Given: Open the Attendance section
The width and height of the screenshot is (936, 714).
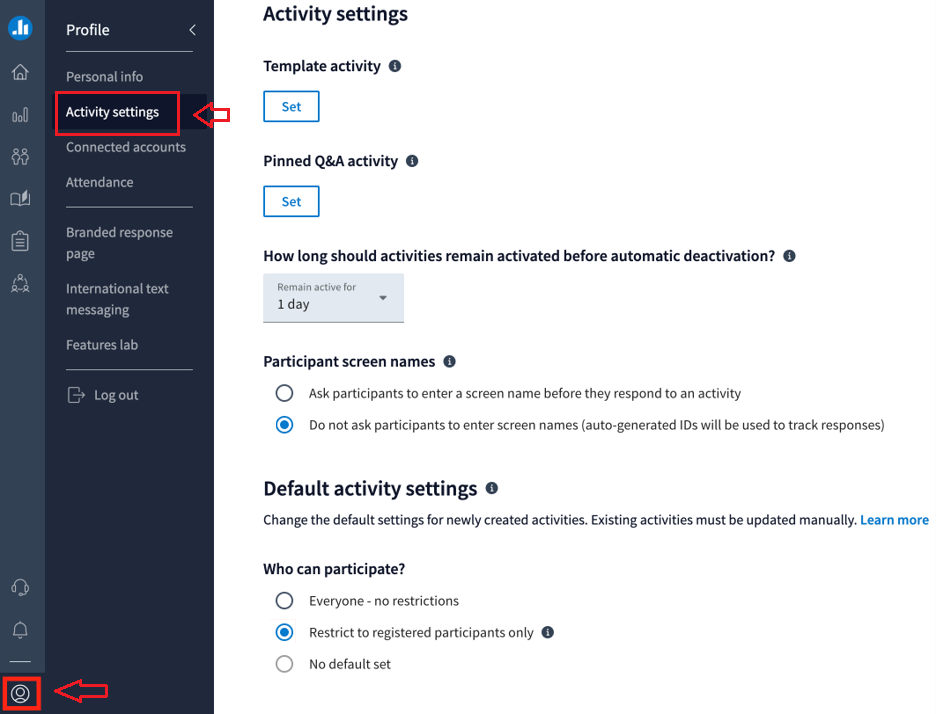Looking at the screenshot, I should pos(100,182).
